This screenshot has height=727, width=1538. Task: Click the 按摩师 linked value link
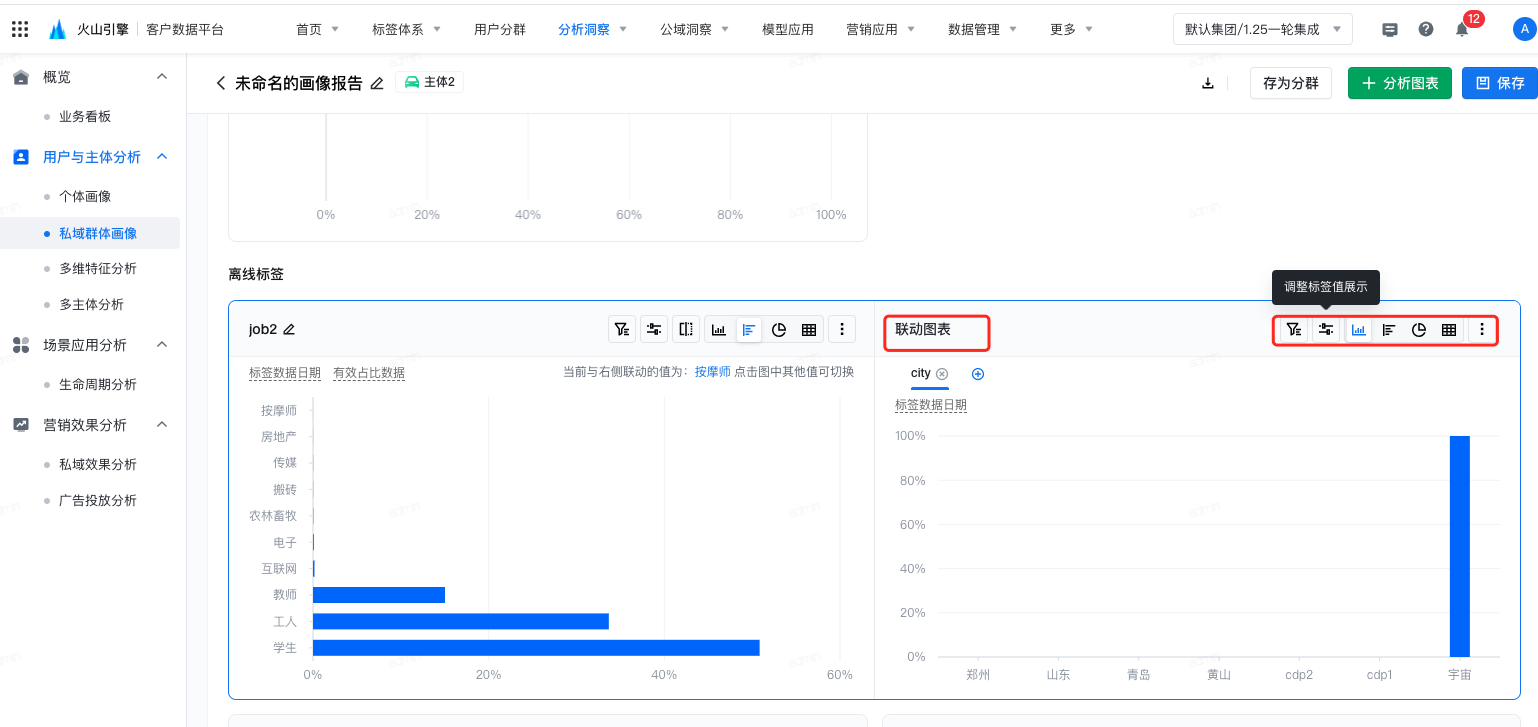(x=713, y=372)
